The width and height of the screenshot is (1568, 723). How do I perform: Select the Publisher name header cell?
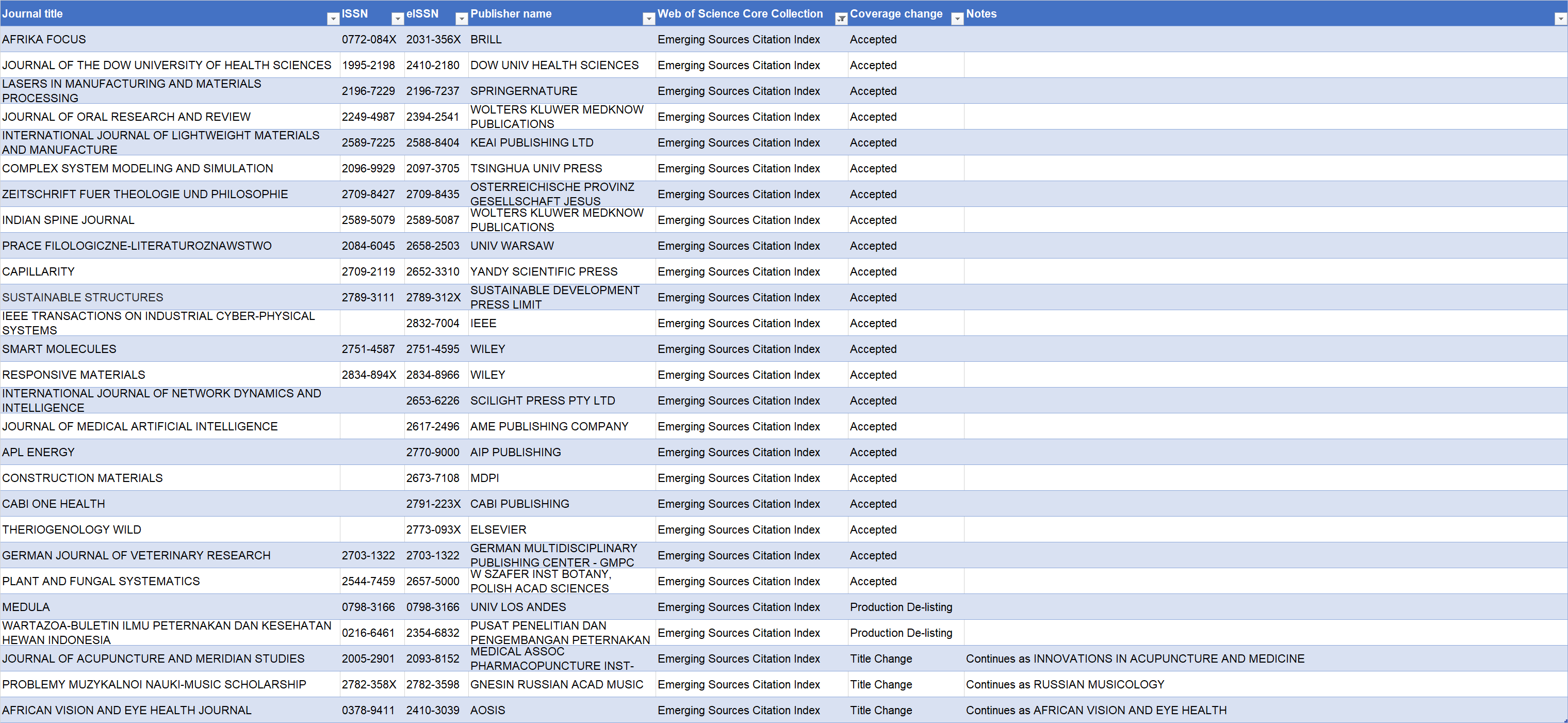click(562, 13)
